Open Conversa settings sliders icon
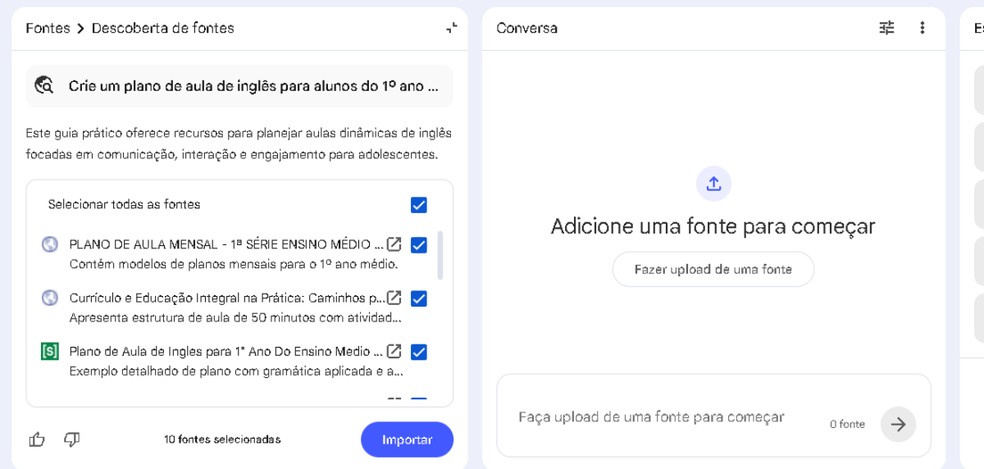Viewport: 984px width, 469px height. point(887,28)
